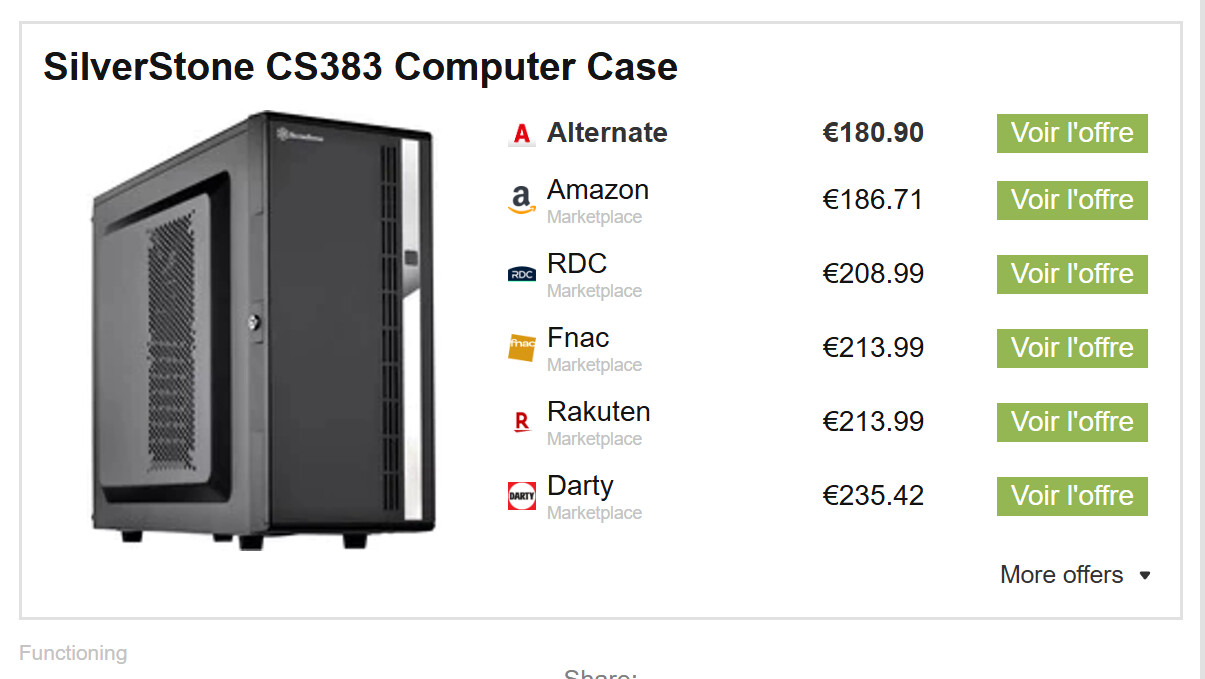Click the Darty logo icon
Image resolution: width=1205 pixels, height=679 pixels.
[x=521, y=496]
